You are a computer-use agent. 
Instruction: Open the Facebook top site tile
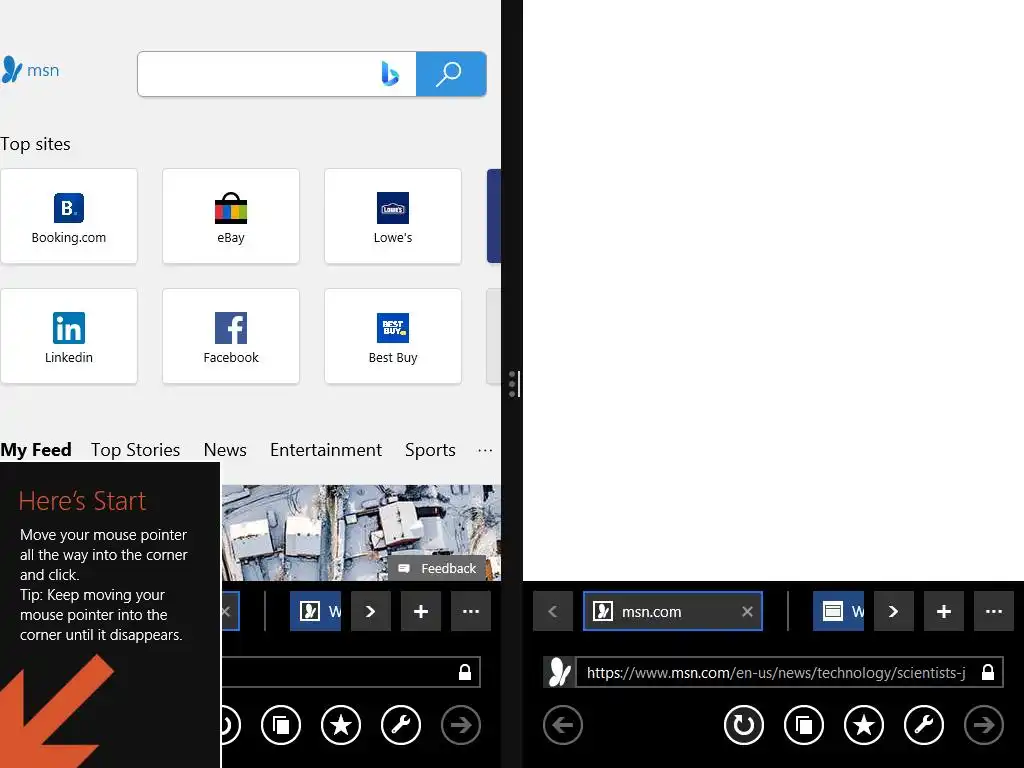pos(231,336)
